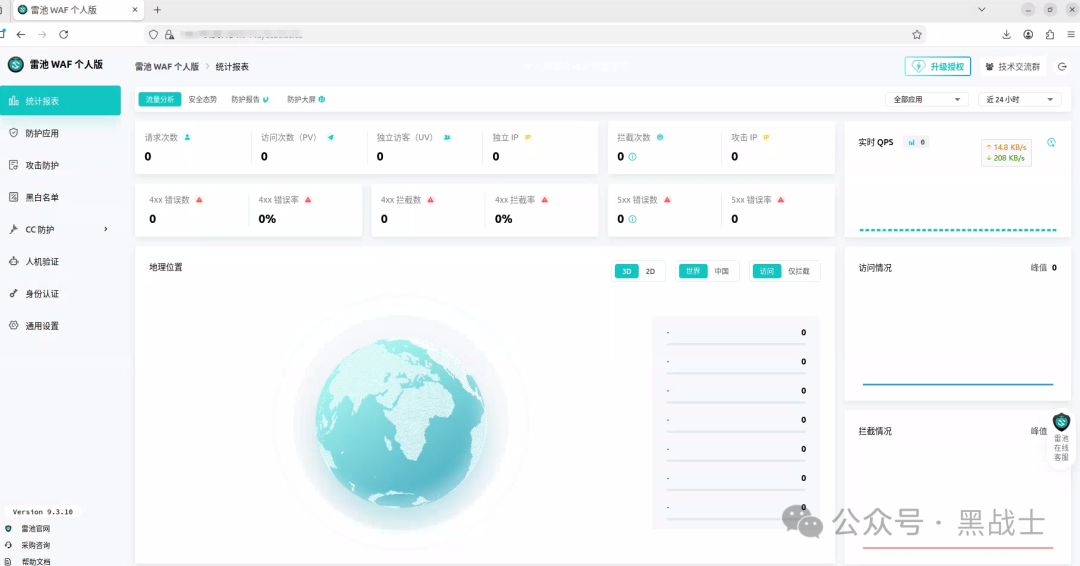
Task: Open a new browser tab
Action: click(x=157, y=10)
